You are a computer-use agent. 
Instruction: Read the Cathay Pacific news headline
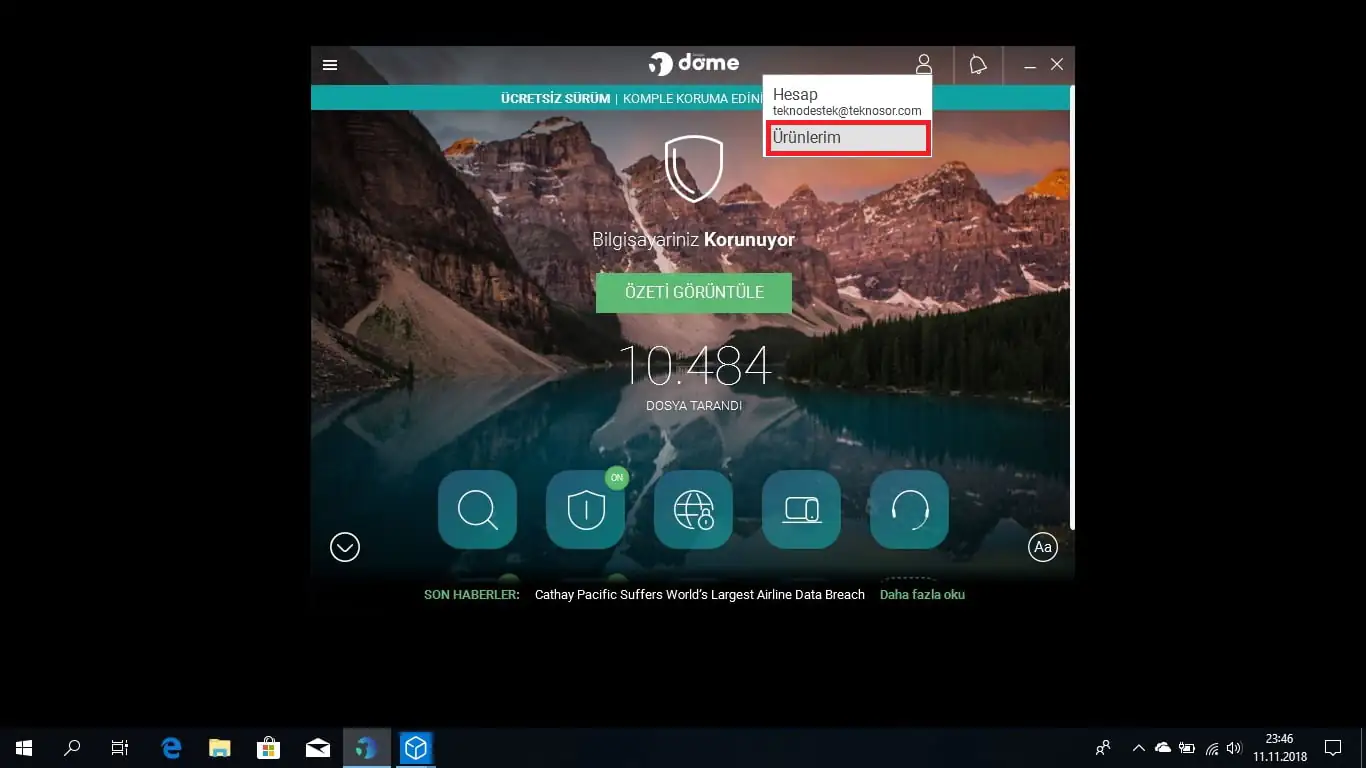[x=700, y=595]
